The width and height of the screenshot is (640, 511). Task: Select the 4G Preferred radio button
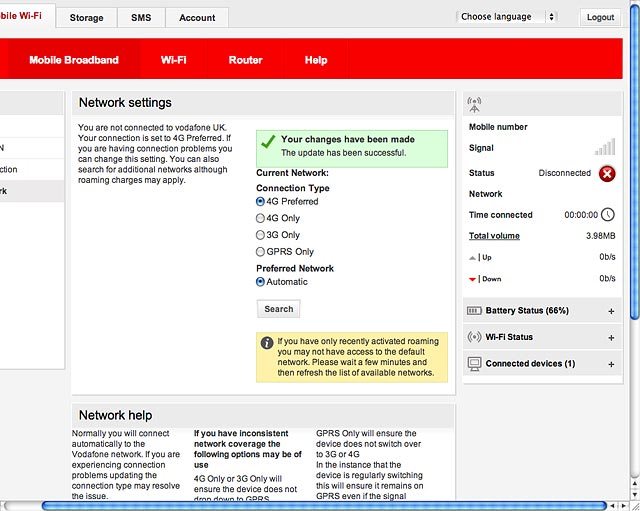pyautogui.click(x=260, y=202)
